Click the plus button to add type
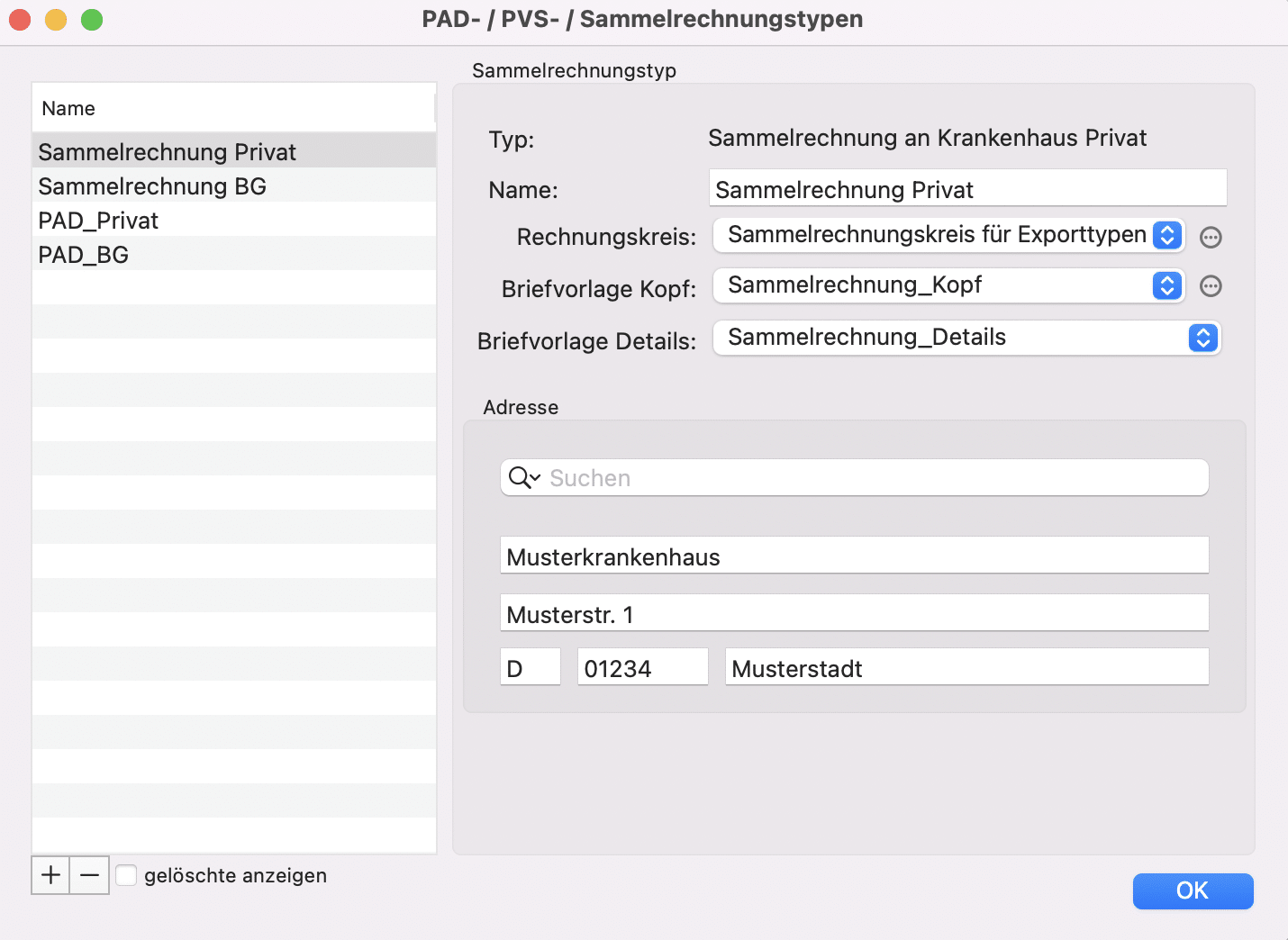The width and height of the screenshot is (1288, 940). pos(51,875)
